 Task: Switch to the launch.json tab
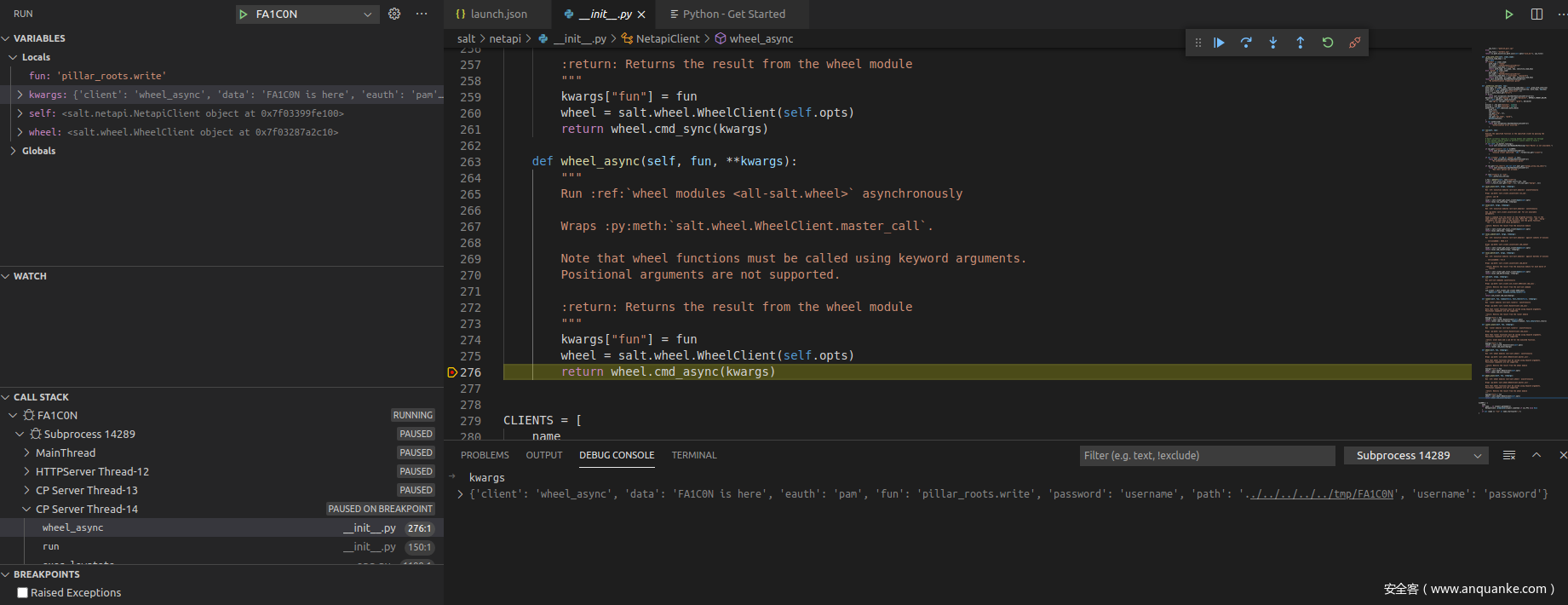tap(491, 14)
